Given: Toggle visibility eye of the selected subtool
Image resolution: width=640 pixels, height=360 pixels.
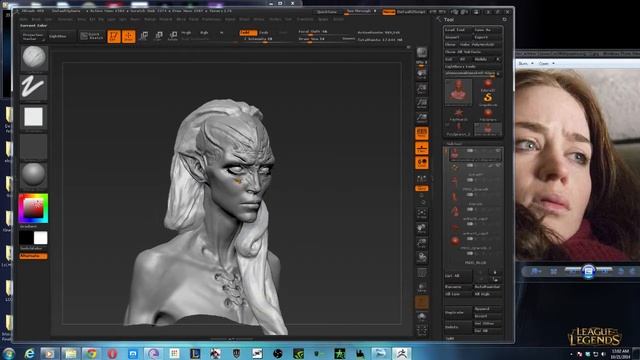Looking at the screenshot, I should tap(498, 151).
